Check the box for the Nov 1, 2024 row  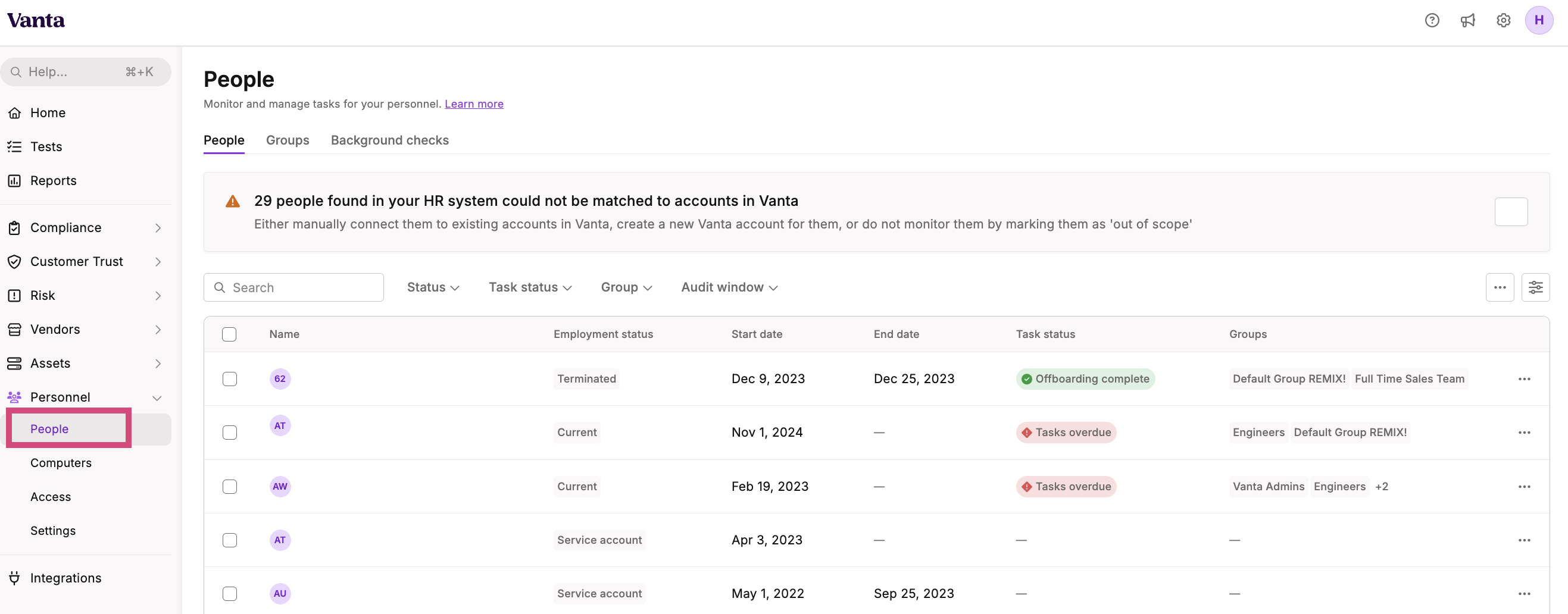coord(229,432)
